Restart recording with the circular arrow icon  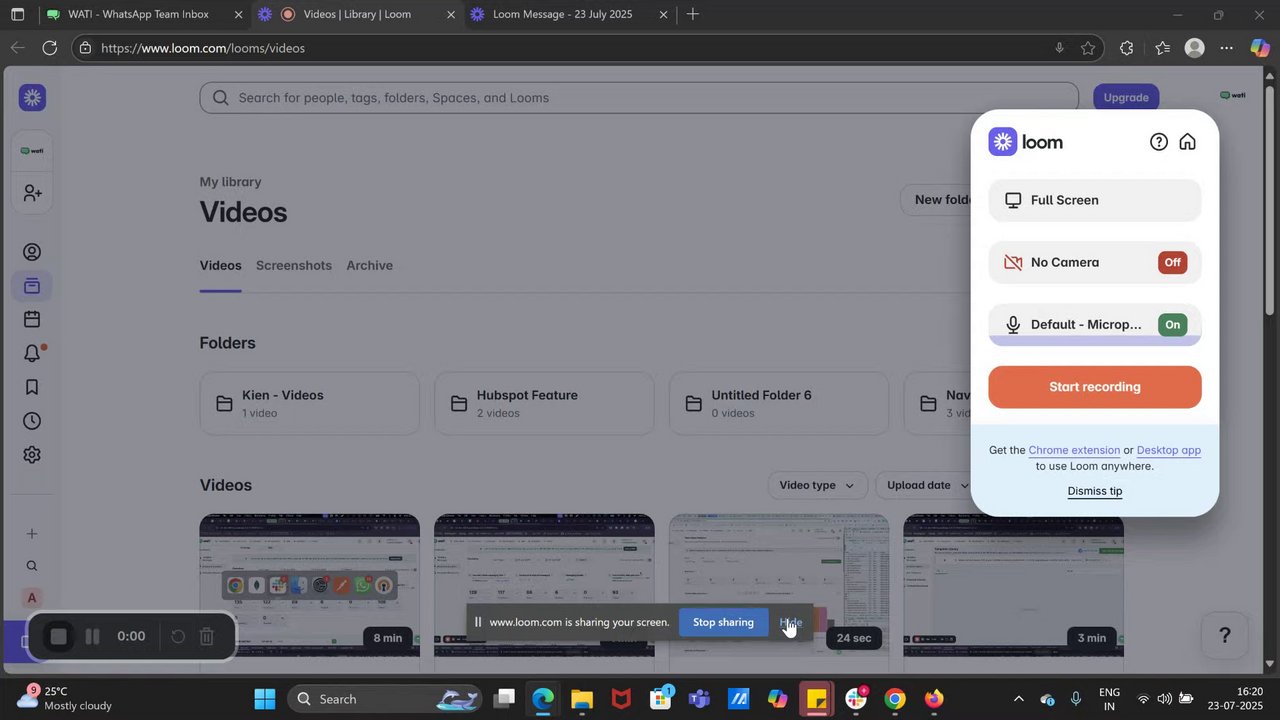pos(178,636)
